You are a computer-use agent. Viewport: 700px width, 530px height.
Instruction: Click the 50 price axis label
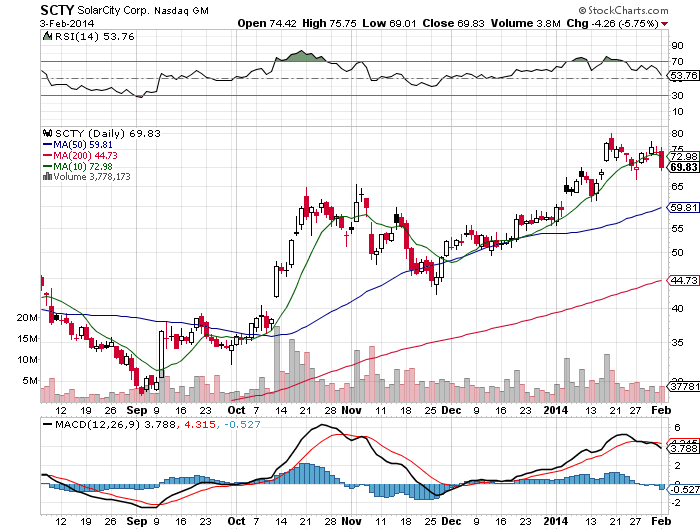677,253
